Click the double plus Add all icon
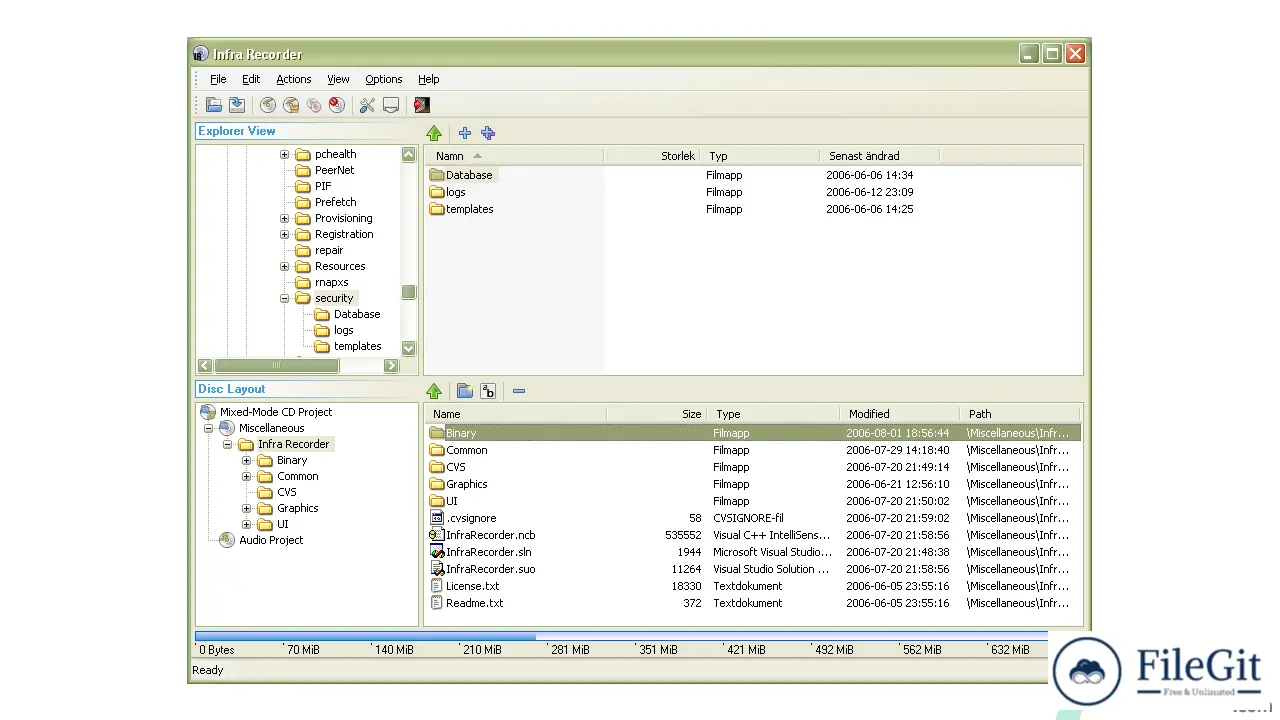The height and width of the screenshot is (720, 1280). [488, 133]
